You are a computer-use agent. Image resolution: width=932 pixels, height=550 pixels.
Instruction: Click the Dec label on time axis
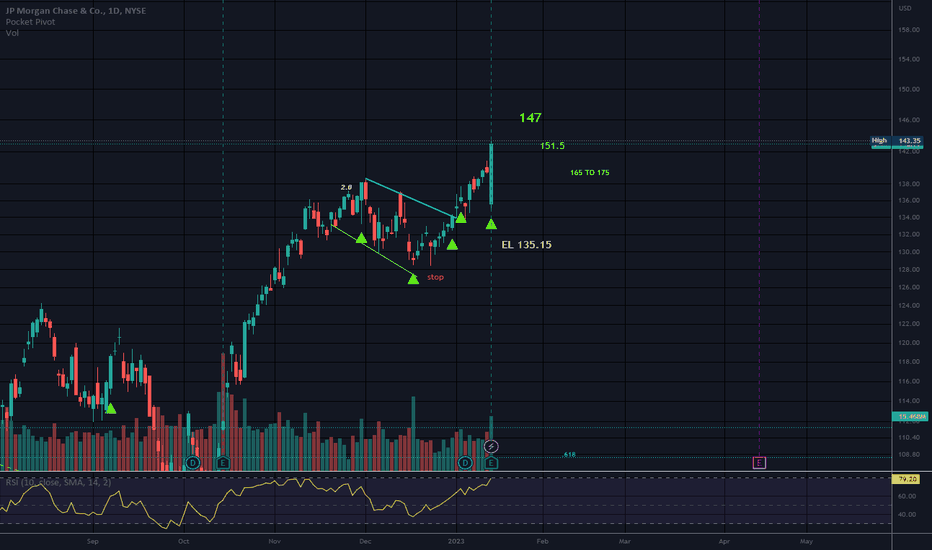(x=366, y=542)
